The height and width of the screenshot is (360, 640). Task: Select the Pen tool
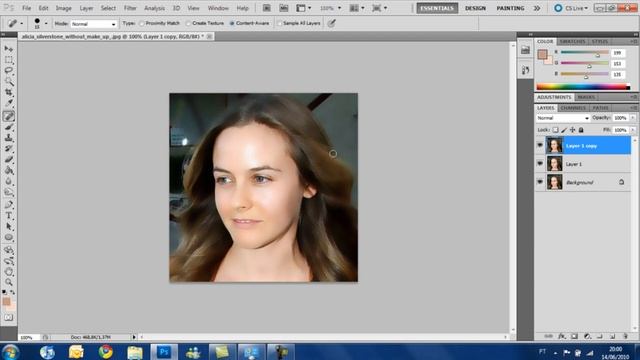tap(9, 205)
